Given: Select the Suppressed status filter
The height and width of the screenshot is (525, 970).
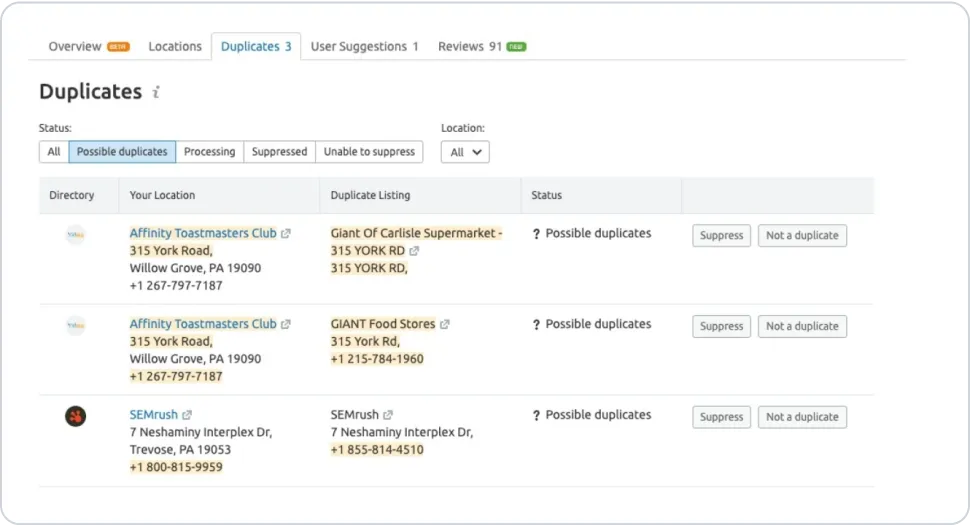Looking at the screenshot, I should (x=280, y=152).
